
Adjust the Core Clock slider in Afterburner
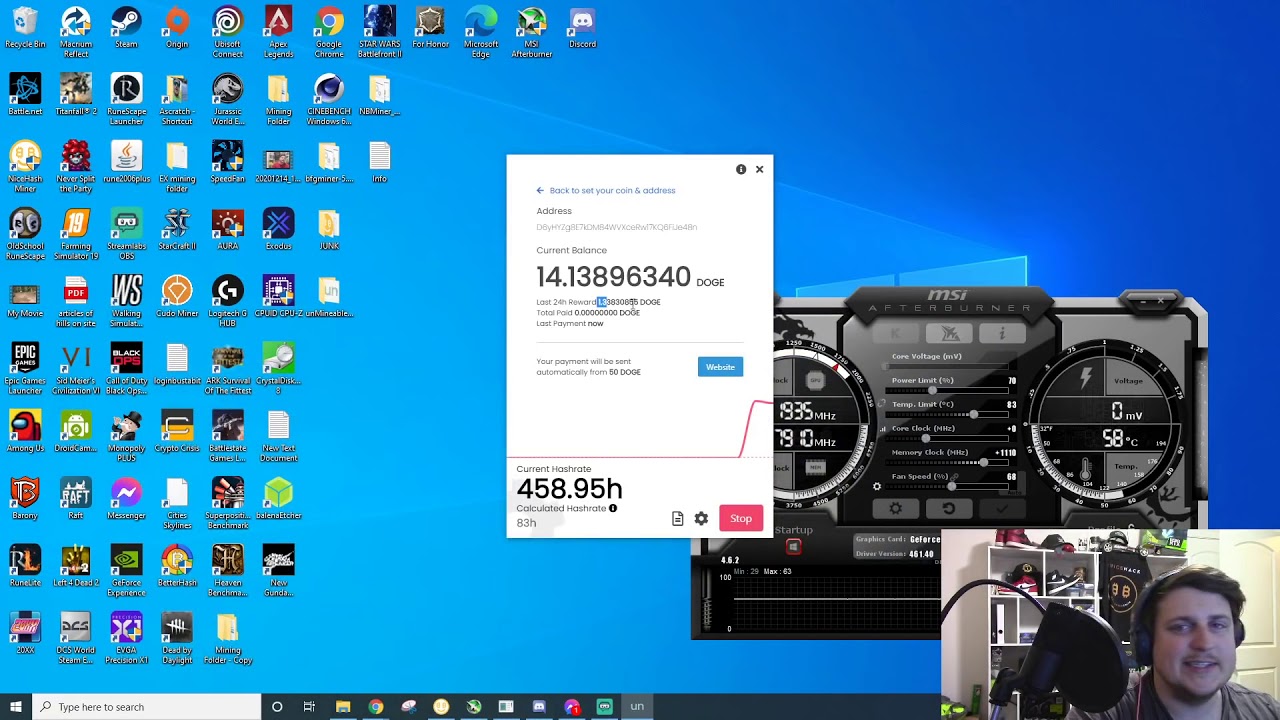point(947,437)
